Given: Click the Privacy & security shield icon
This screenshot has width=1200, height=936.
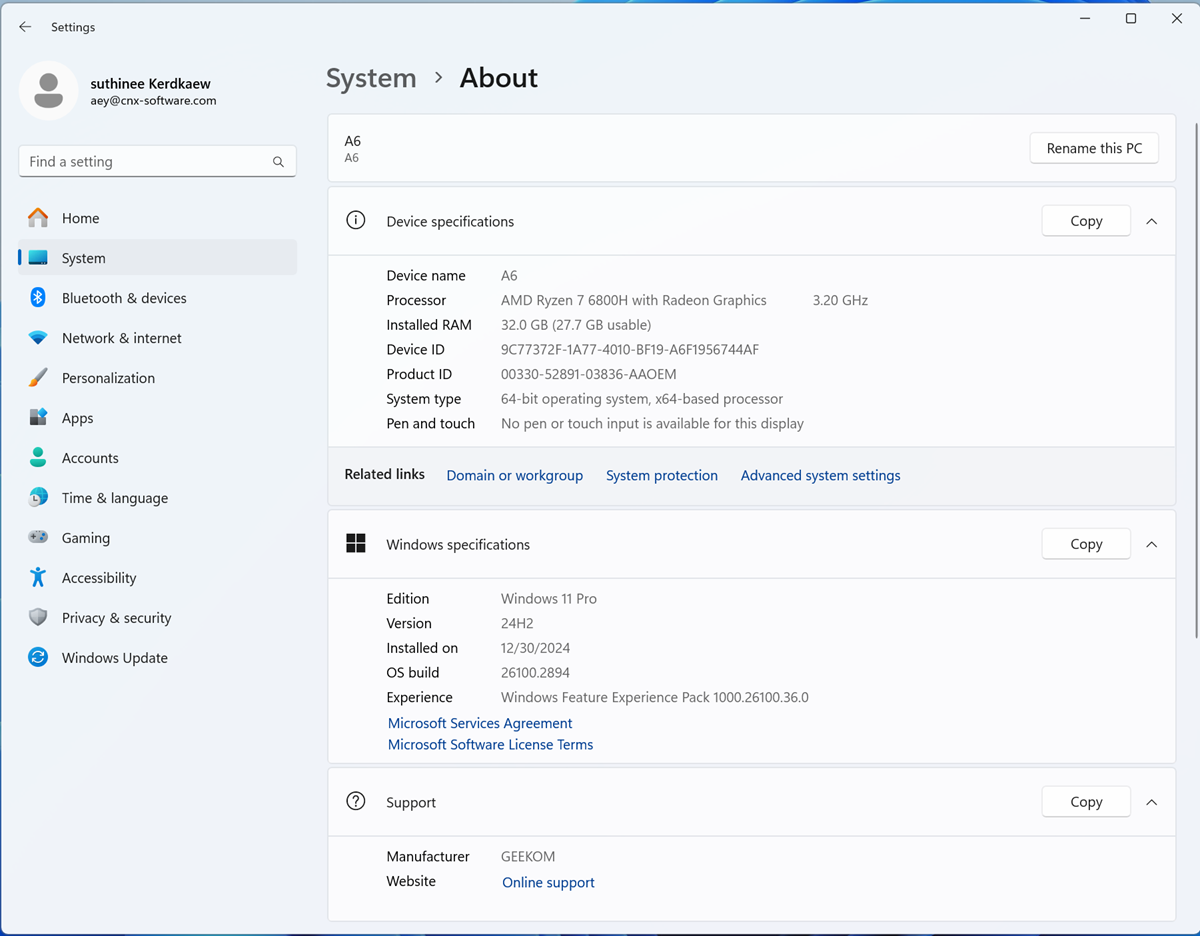Looking at the screenshot, I should coord(38,618).
